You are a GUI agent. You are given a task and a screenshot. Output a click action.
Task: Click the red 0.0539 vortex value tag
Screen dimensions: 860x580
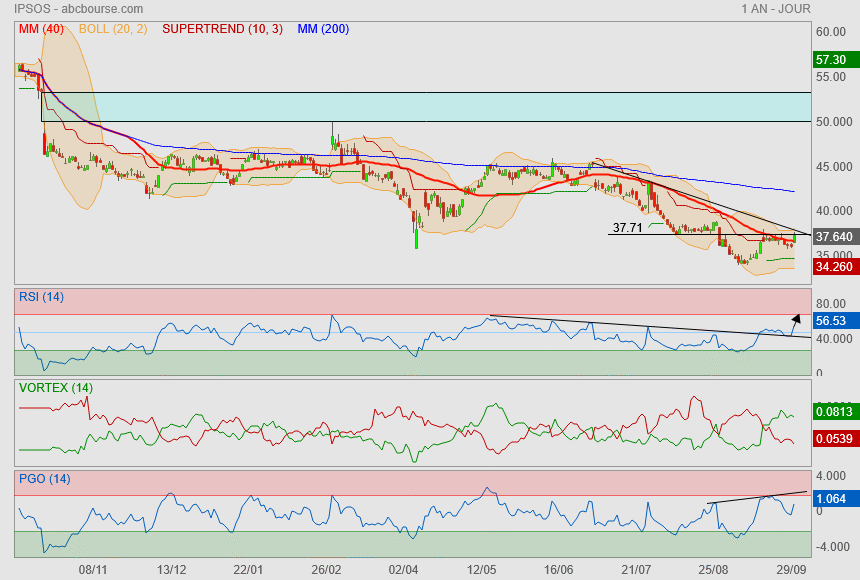834,438
